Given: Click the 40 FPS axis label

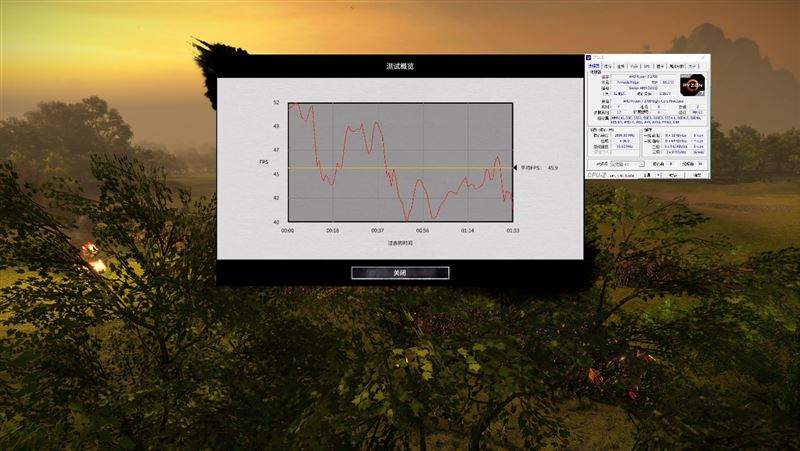Looking at the screenshot, I should tap(276, 222).
